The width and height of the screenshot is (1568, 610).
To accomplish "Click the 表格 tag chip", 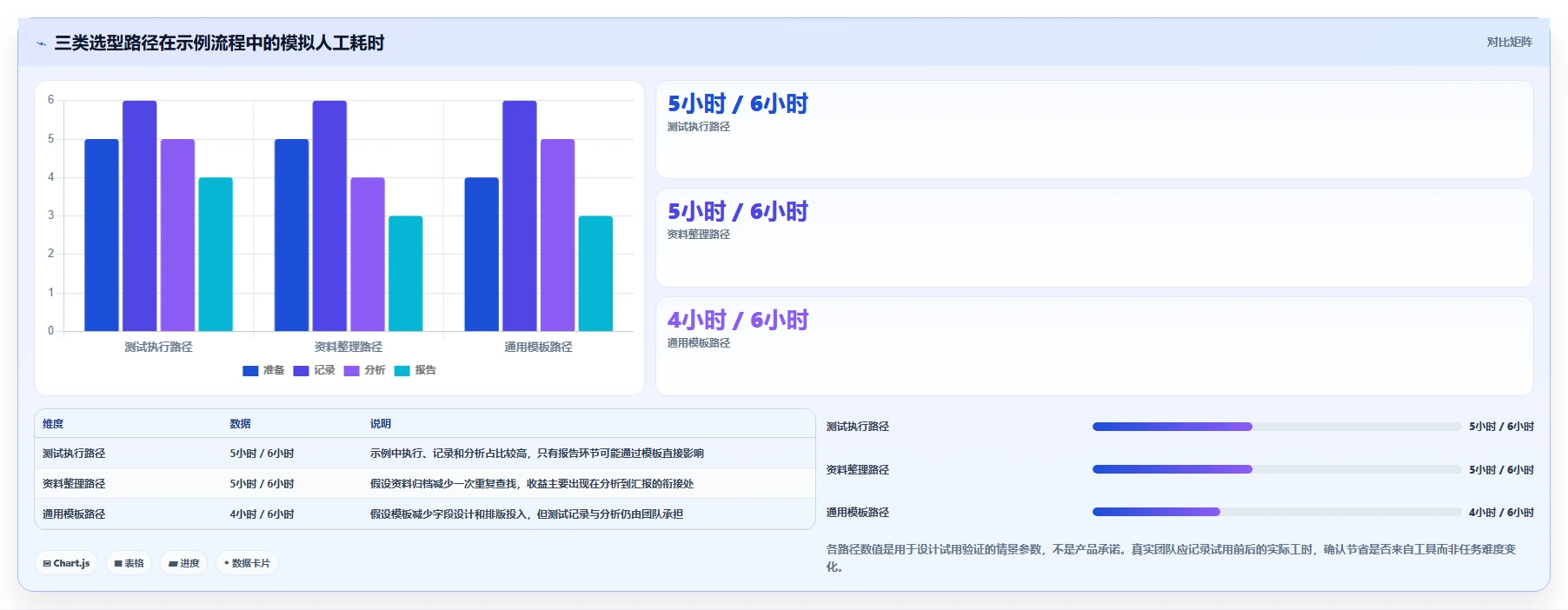I will click(129, 563).
